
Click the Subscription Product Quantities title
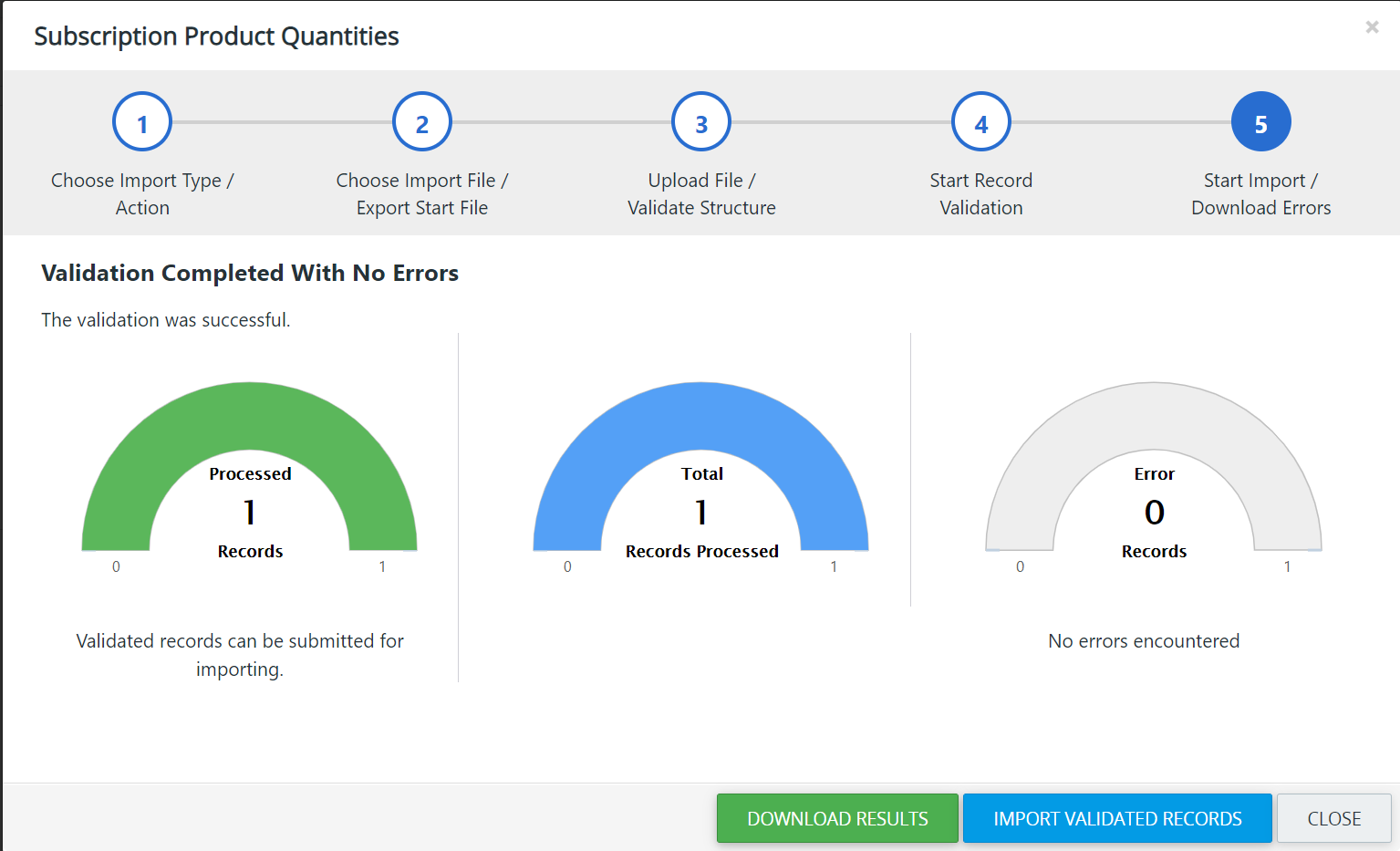(216, 36)
